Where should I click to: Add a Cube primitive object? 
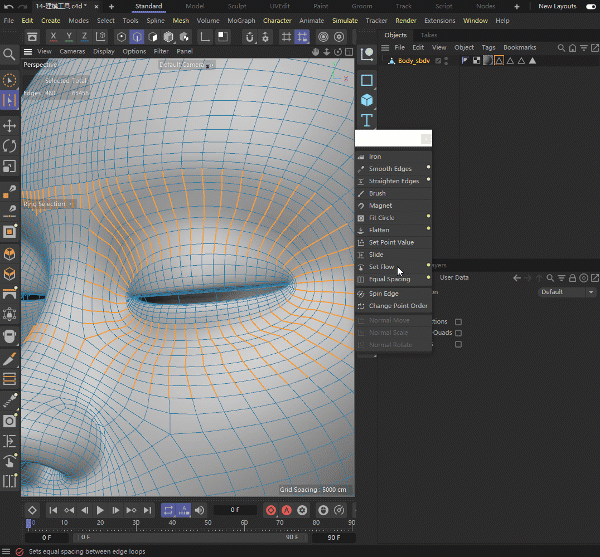click(367, 100)
